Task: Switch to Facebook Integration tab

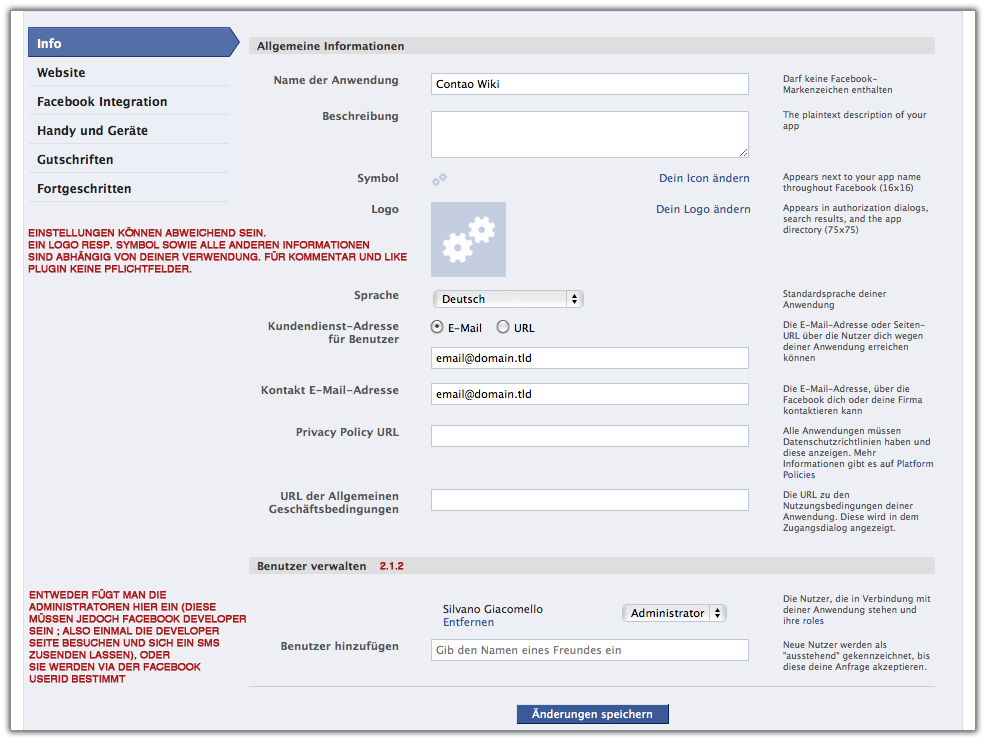Action: [102, 102]
